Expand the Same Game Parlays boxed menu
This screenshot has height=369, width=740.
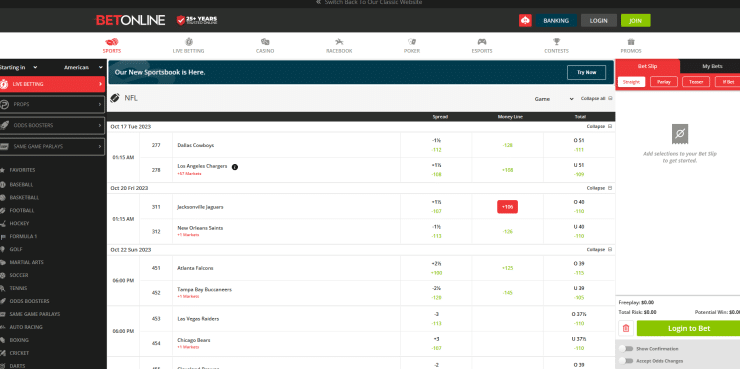52,147
